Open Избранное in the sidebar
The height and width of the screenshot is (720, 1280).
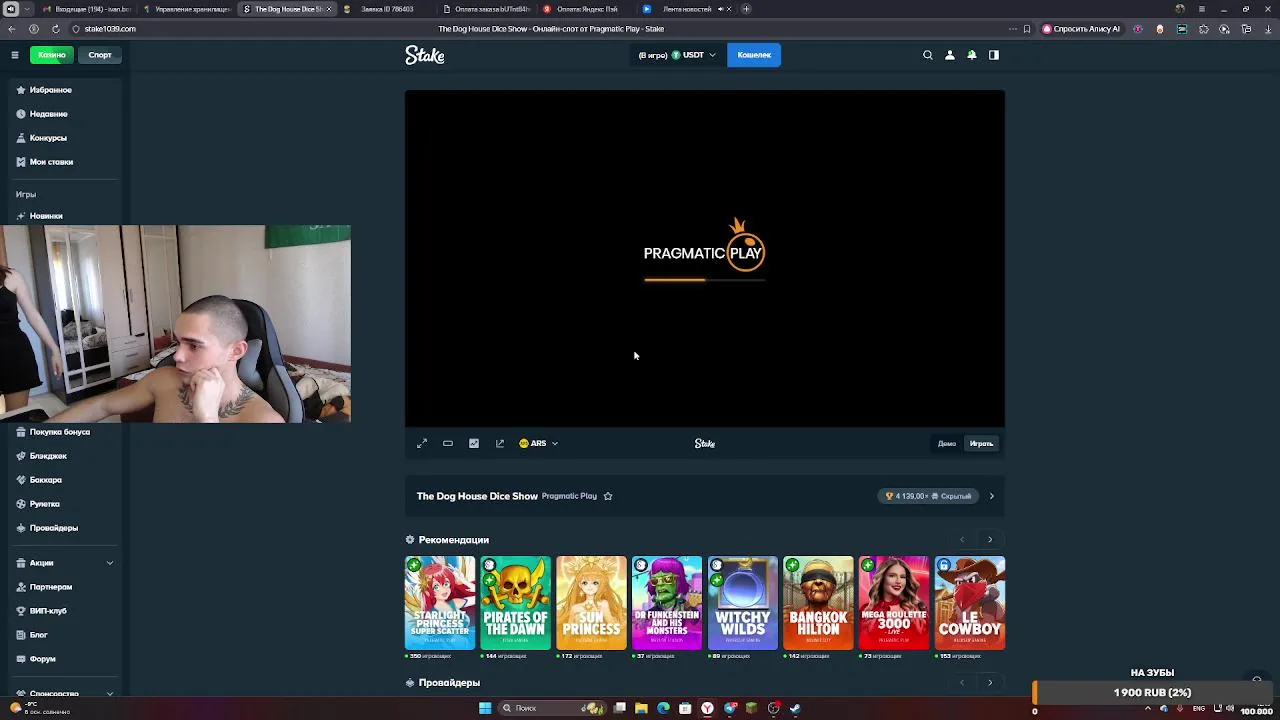(x=50, y=90)
